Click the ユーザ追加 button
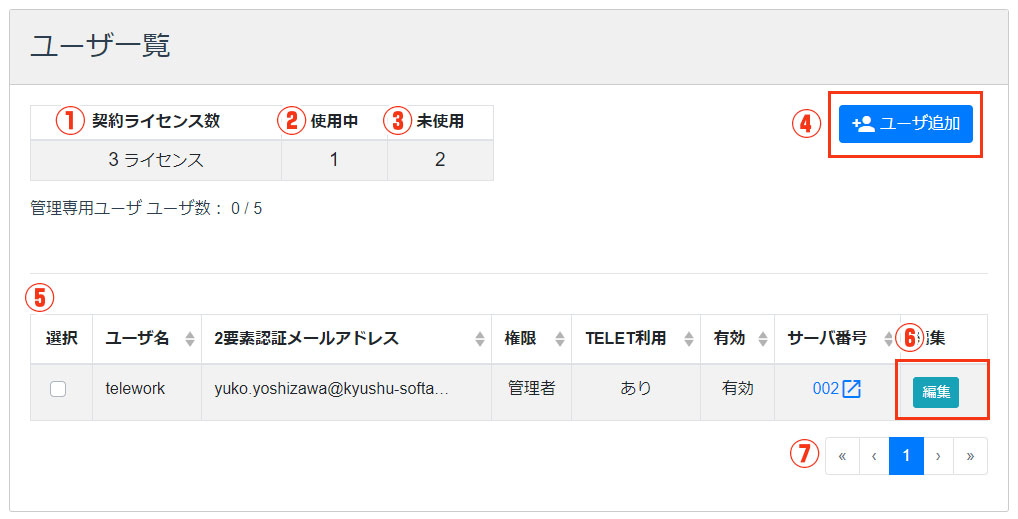The width and height of the screenshot is (1018, 519). click(x=906, y=123)
